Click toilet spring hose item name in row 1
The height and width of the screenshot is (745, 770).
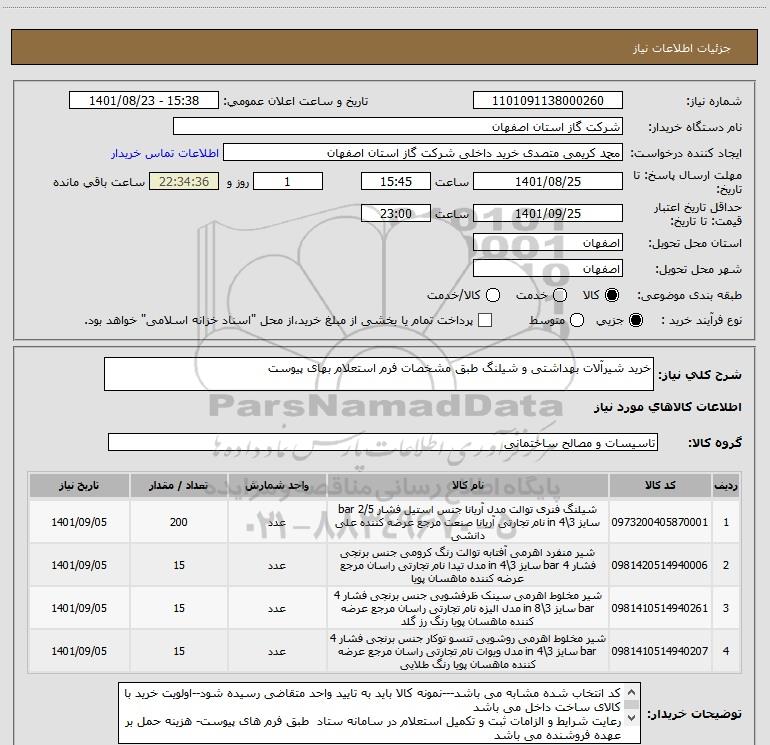pyautogui.click(x=468, y=522)
